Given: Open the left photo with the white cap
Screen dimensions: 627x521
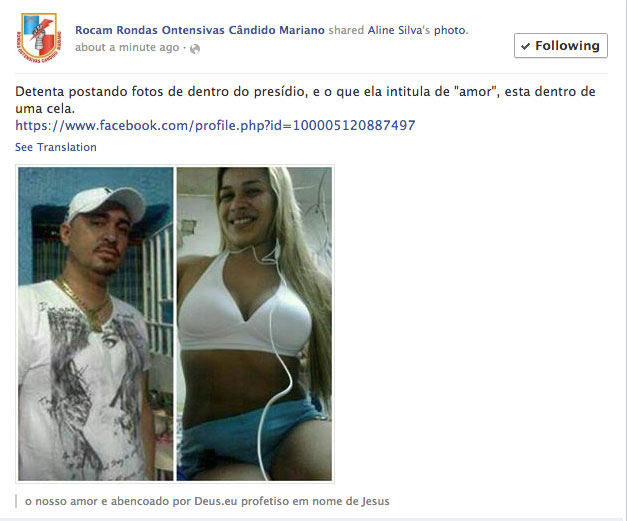Looking at the screenshot, I should tap(96, 323).
